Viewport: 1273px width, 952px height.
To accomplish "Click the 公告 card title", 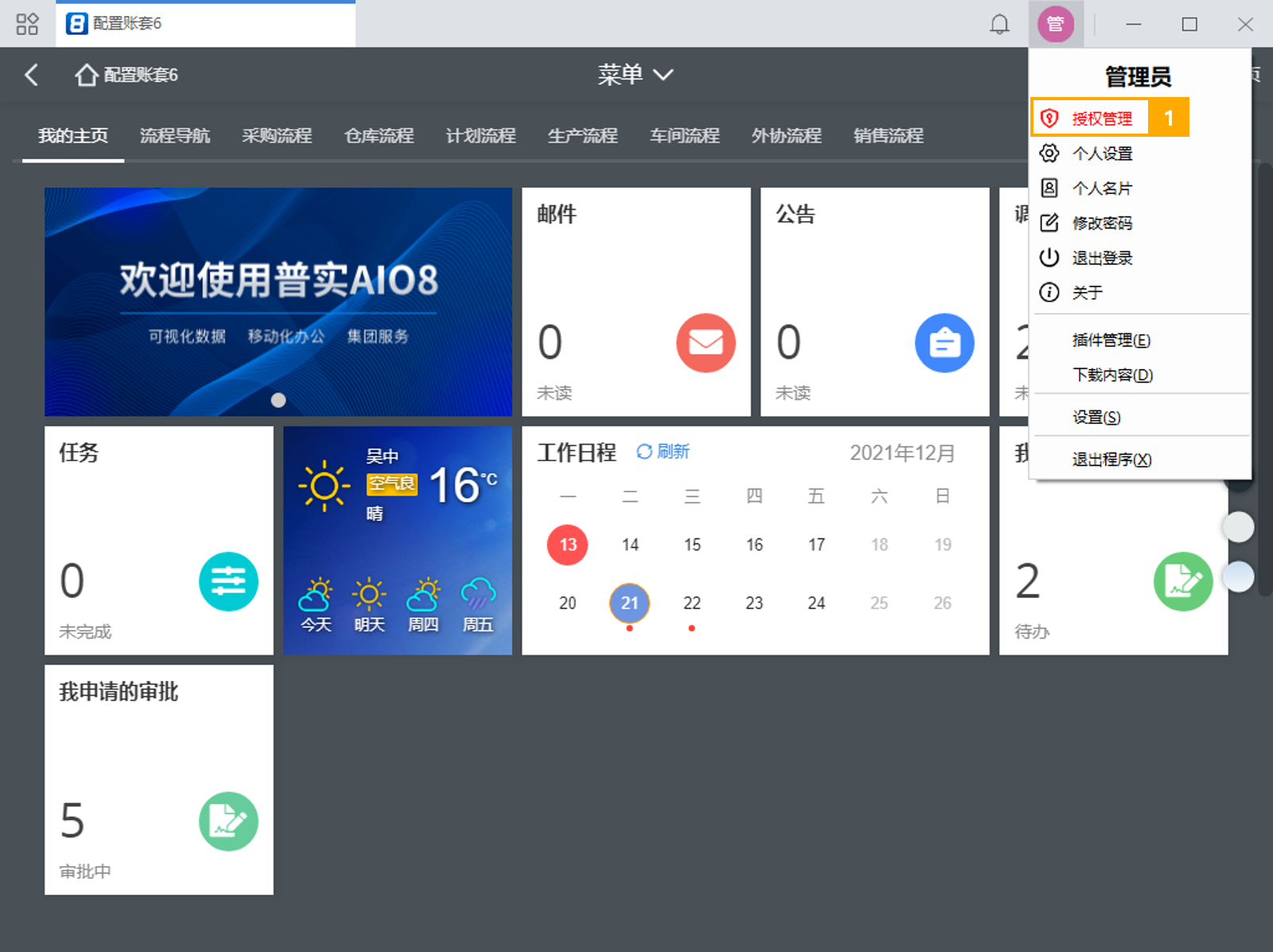I will pyautogui.click(x=796, y=214).
